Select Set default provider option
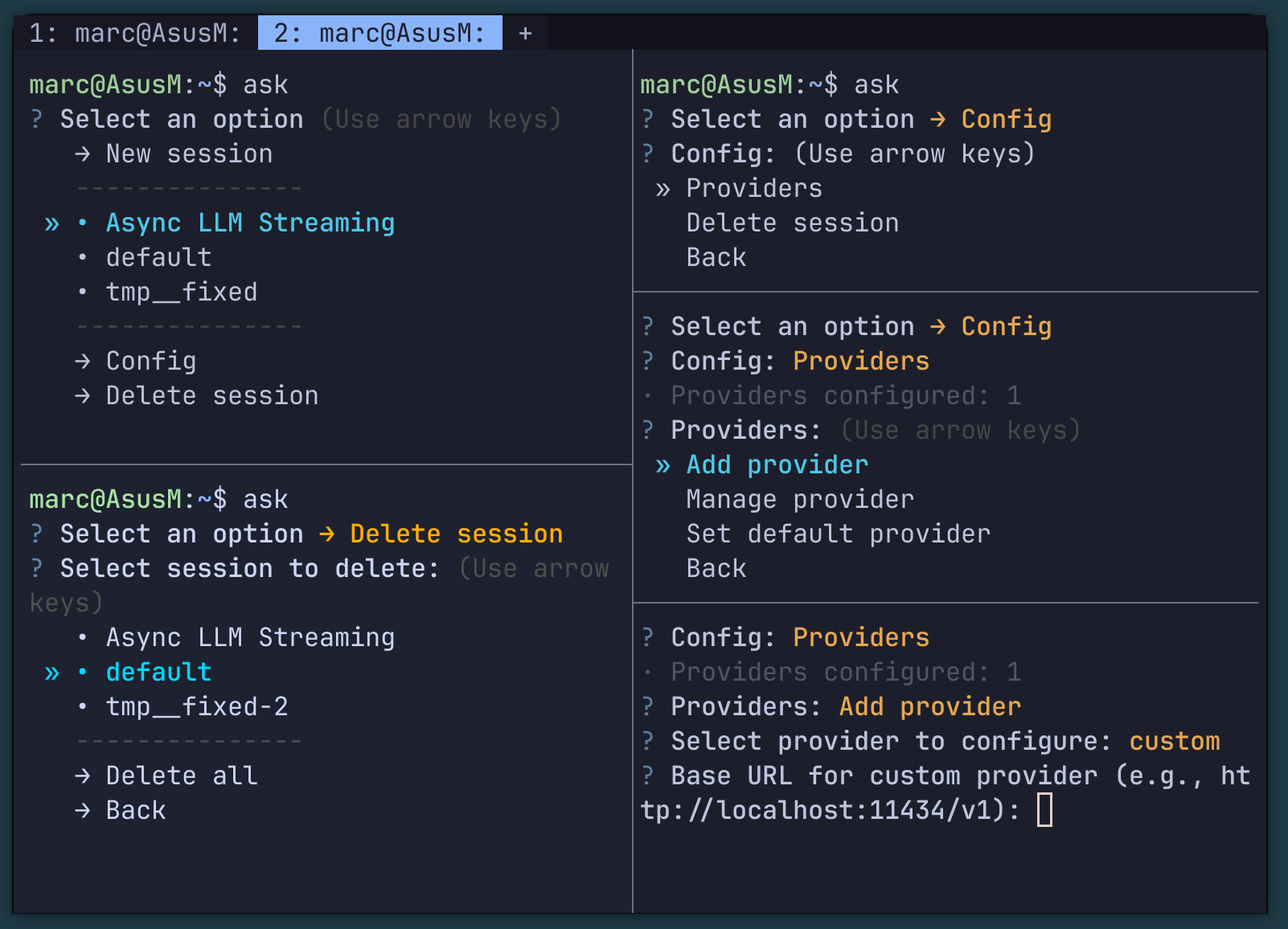The image size is (1288, 929). coord(838,534)
